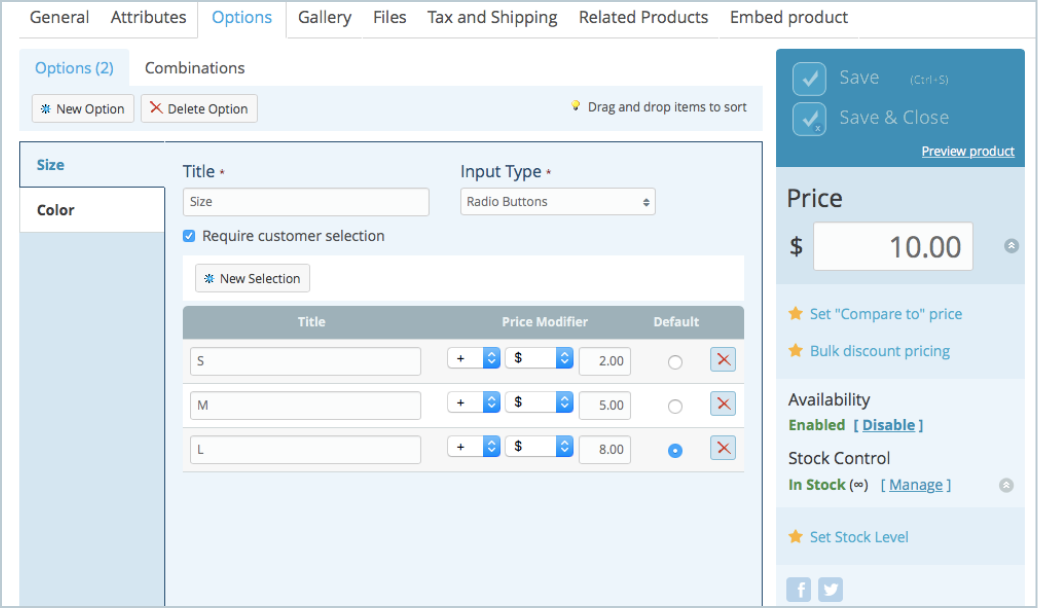Open the Input Type Radio Buttons dropdown
This screenshot has height=608, width=1038.
pyautogui.click(x=558, y=202)
